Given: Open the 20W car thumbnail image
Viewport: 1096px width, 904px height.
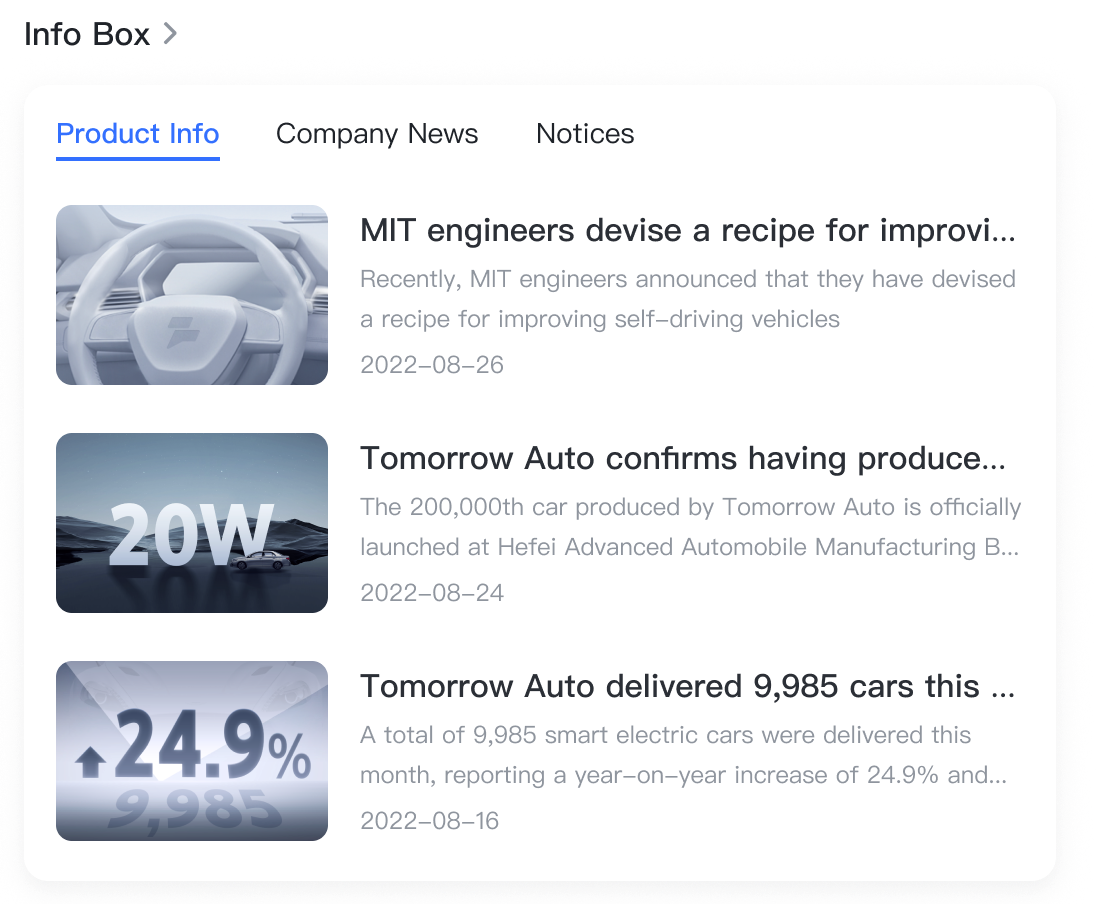Looking at the screenshot, I should 192,523.
